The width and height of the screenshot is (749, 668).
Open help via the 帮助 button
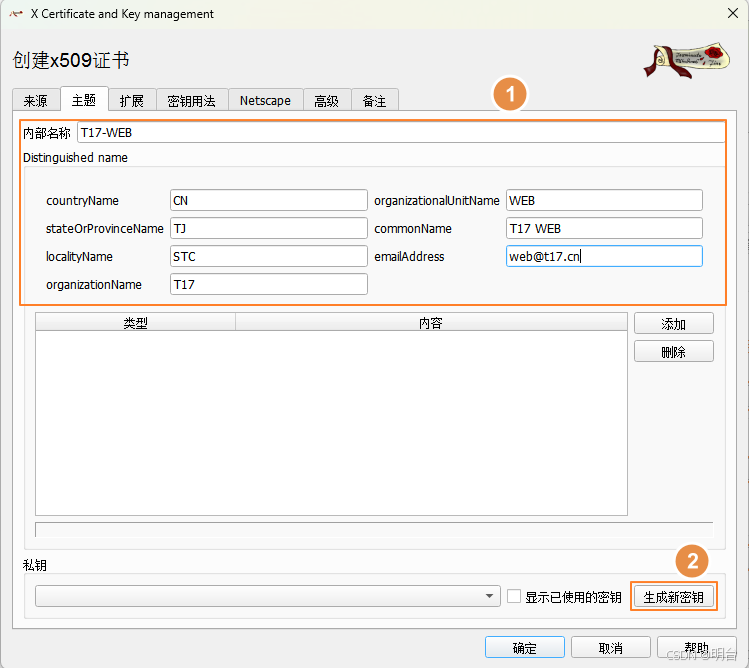point(696,647)
